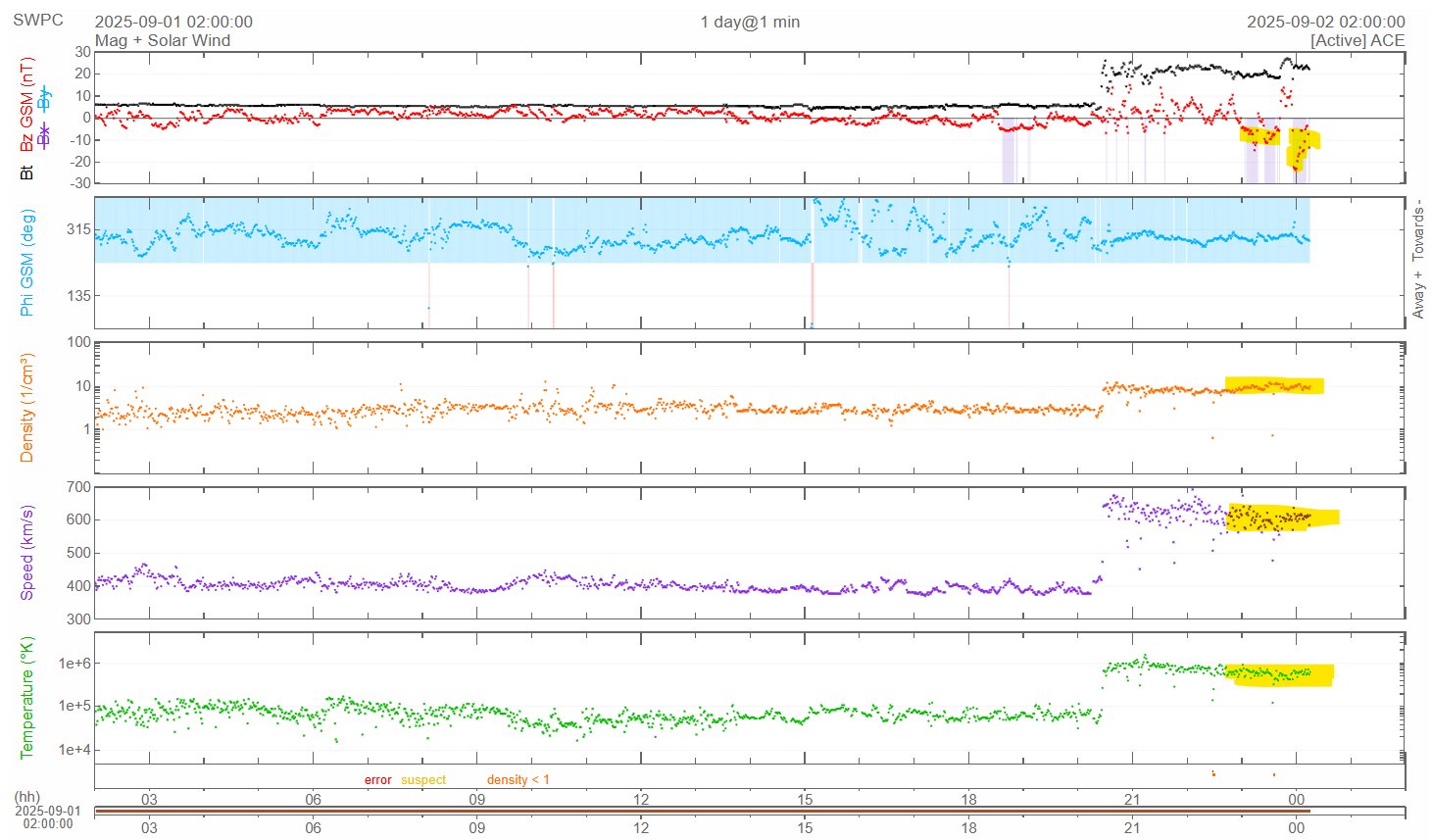Toggle the Bt series label
Viewport: 1432px width, 840px height.
(26, 173)
